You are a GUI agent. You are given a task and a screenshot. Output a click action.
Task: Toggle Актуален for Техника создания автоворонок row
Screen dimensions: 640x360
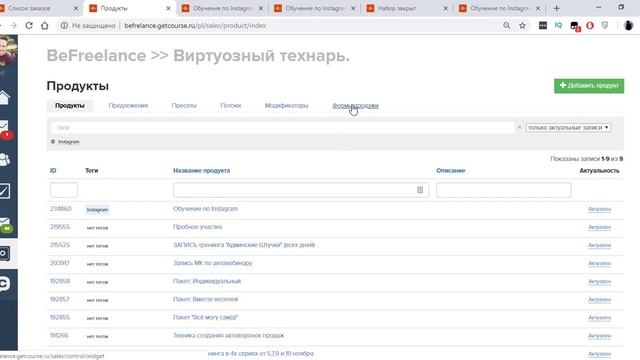[600, 336]
